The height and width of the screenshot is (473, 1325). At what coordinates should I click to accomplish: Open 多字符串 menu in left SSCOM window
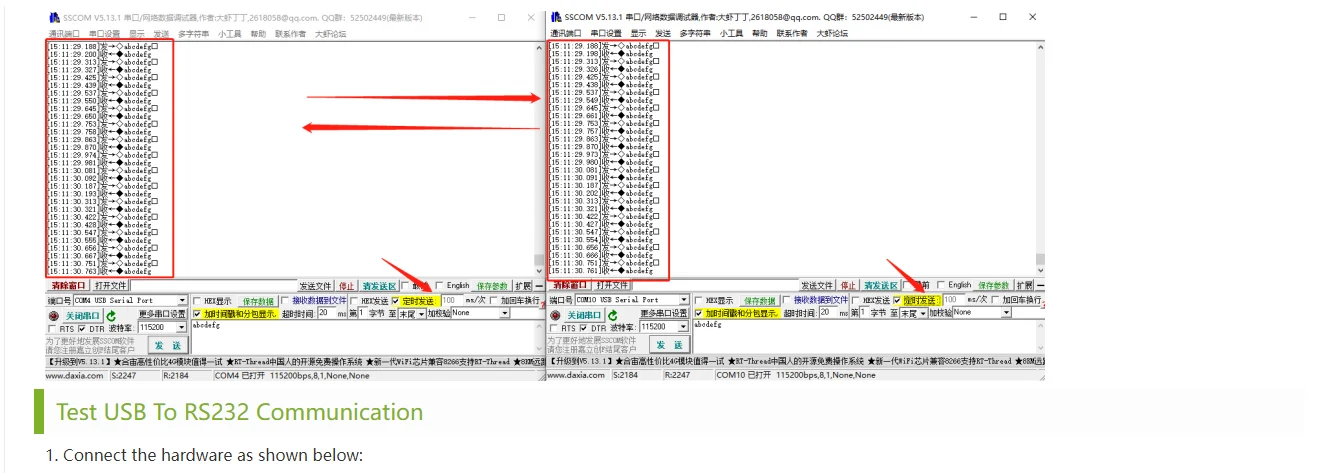coord(193,33)
